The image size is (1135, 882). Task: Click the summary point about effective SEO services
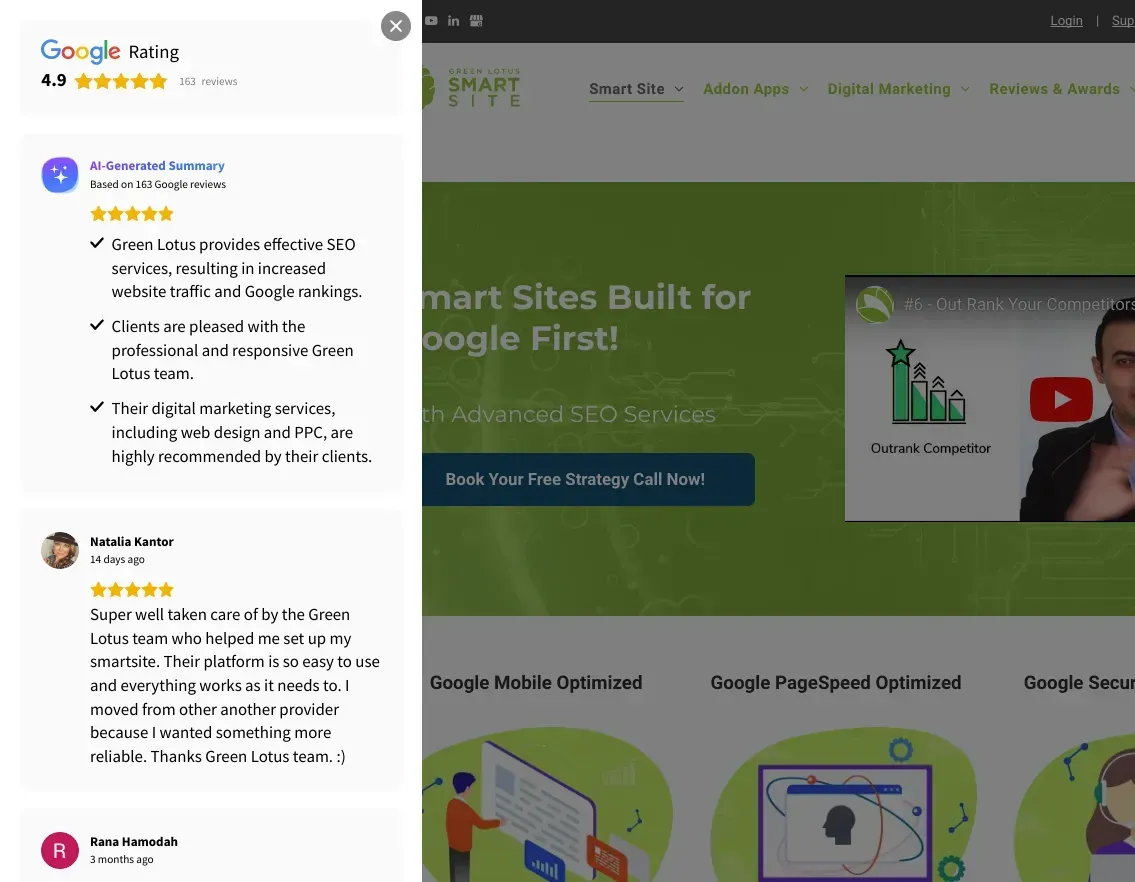[x=237, y=268]
